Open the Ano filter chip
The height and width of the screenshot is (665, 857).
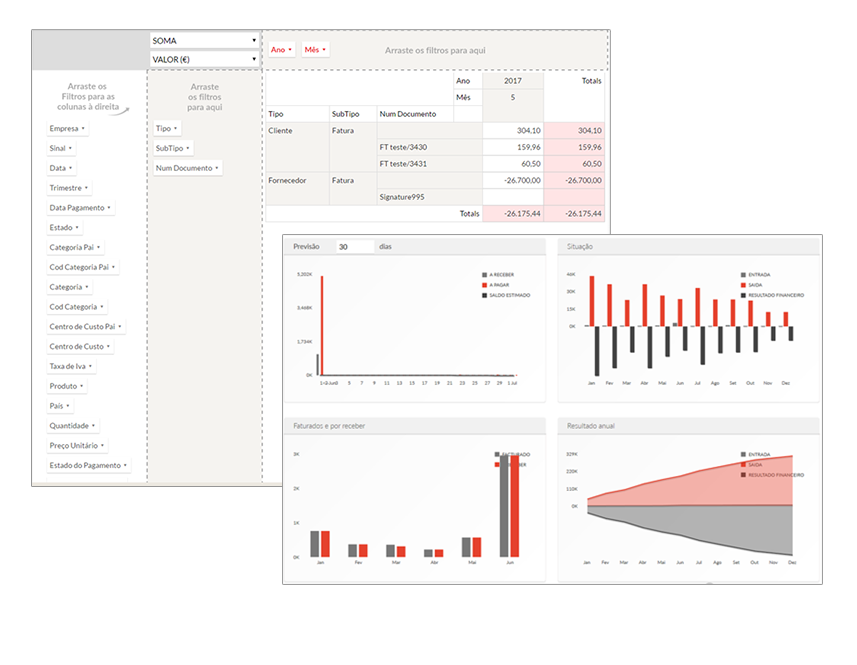point(281,50)
